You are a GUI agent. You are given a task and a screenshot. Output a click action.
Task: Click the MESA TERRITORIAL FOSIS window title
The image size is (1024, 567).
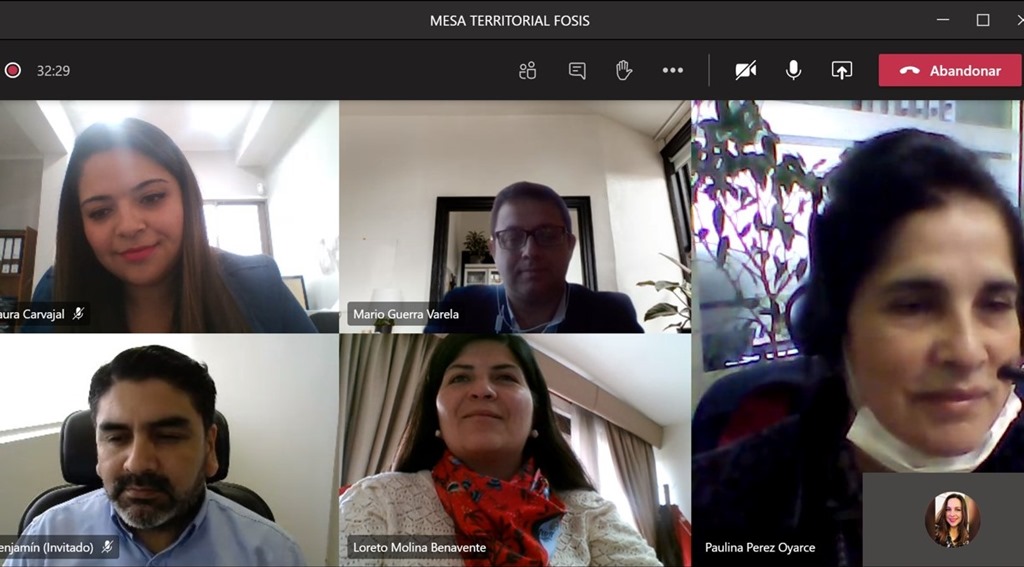click(509, 20)
